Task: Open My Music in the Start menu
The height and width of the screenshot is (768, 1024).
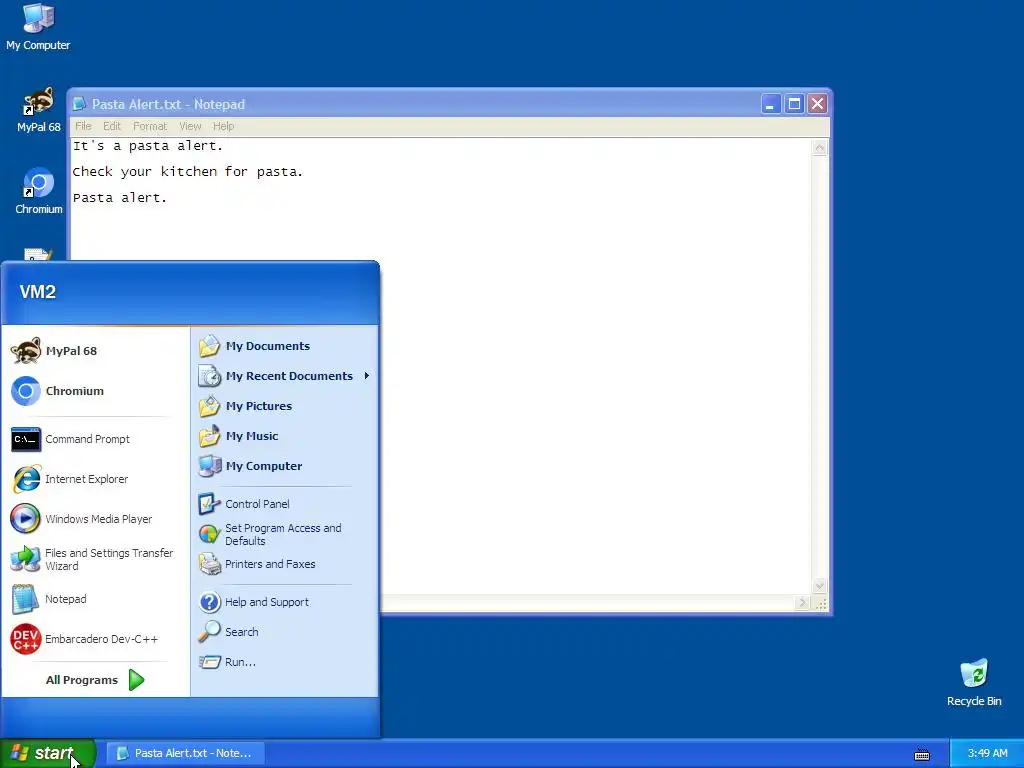Action: [x=284, y=436]
